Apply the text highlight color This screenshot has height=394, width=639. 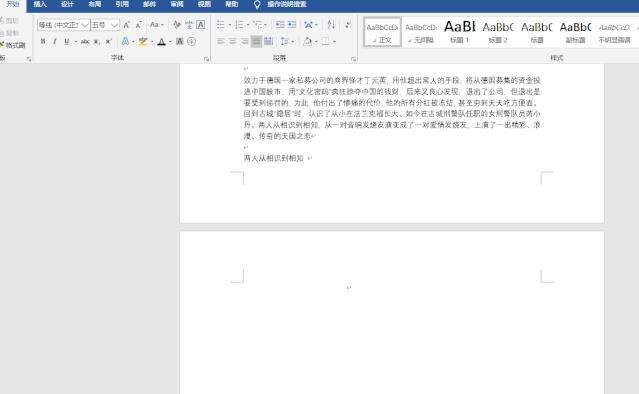[x=143, y=42]
